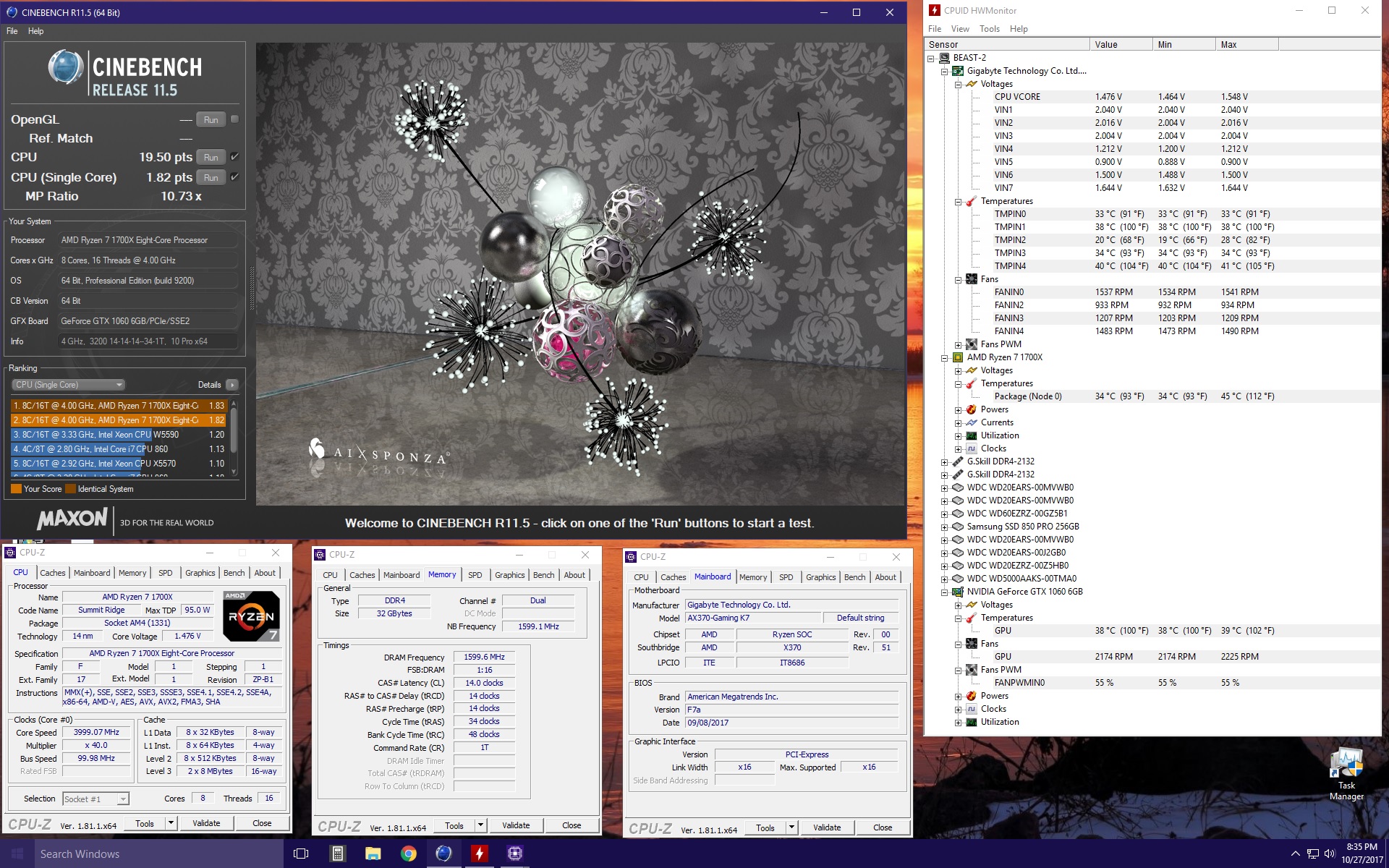Click the Max column header in HWMonitor
1389x868 pixels.
tap(1246, 44)
